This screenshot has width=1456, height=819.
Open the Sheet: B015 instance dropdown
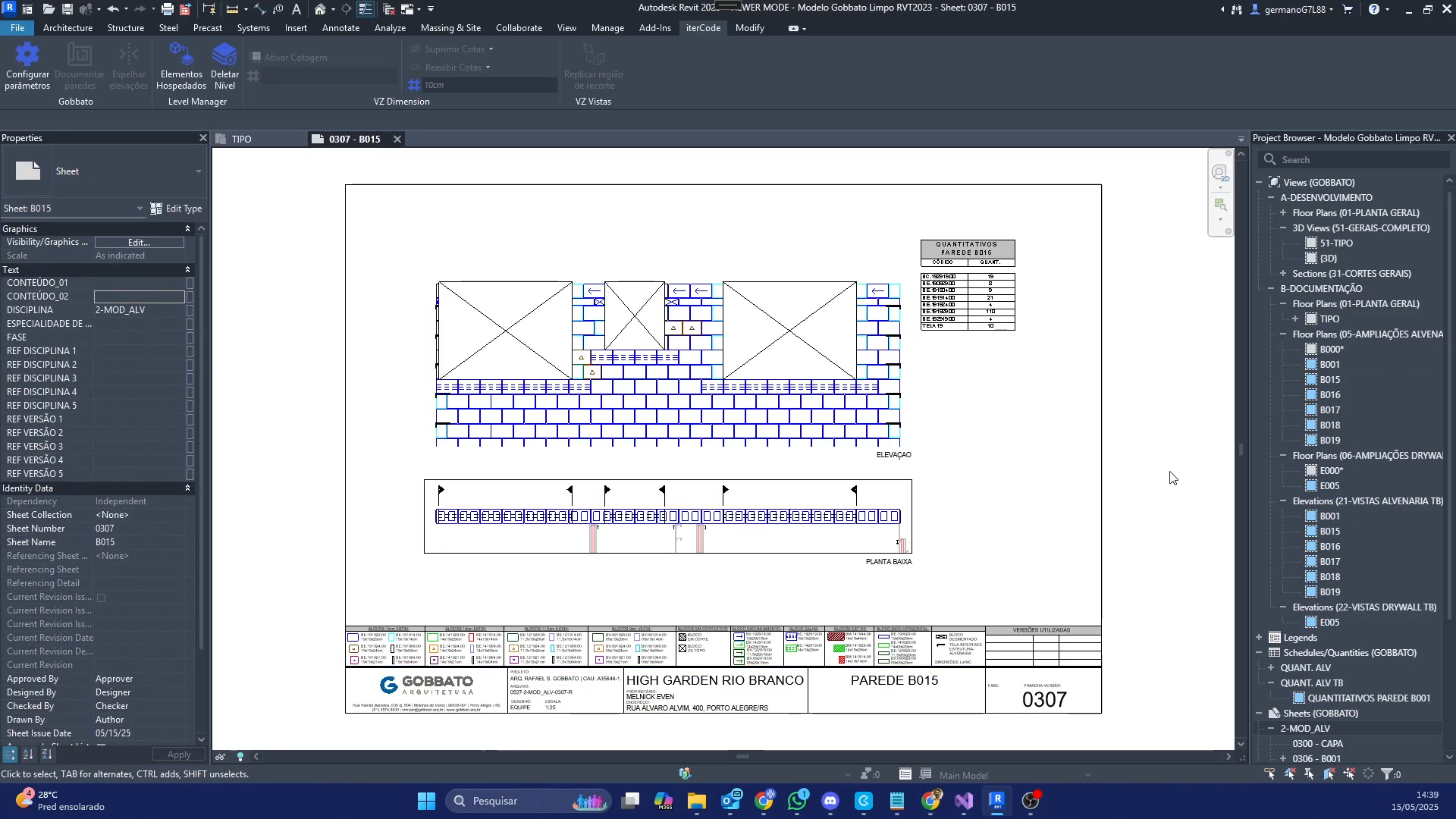(x=140, y=209)
